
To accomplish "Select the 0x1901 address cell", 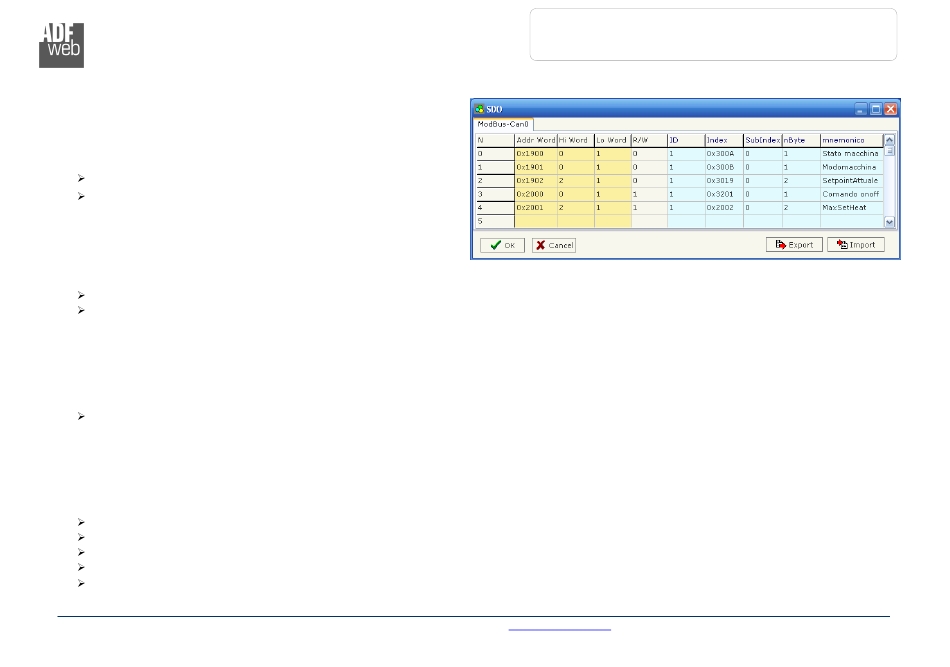I will [536, 167].
